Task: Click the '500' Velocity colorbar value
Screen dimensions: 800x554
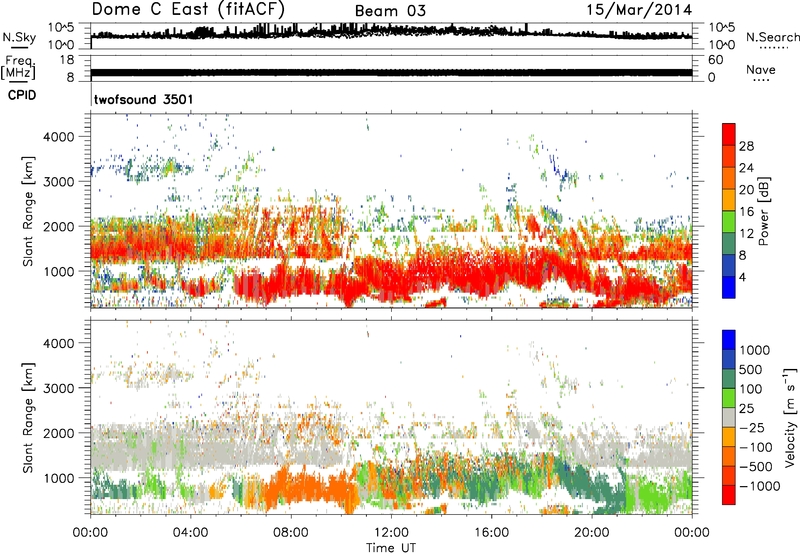Action: 751,369
